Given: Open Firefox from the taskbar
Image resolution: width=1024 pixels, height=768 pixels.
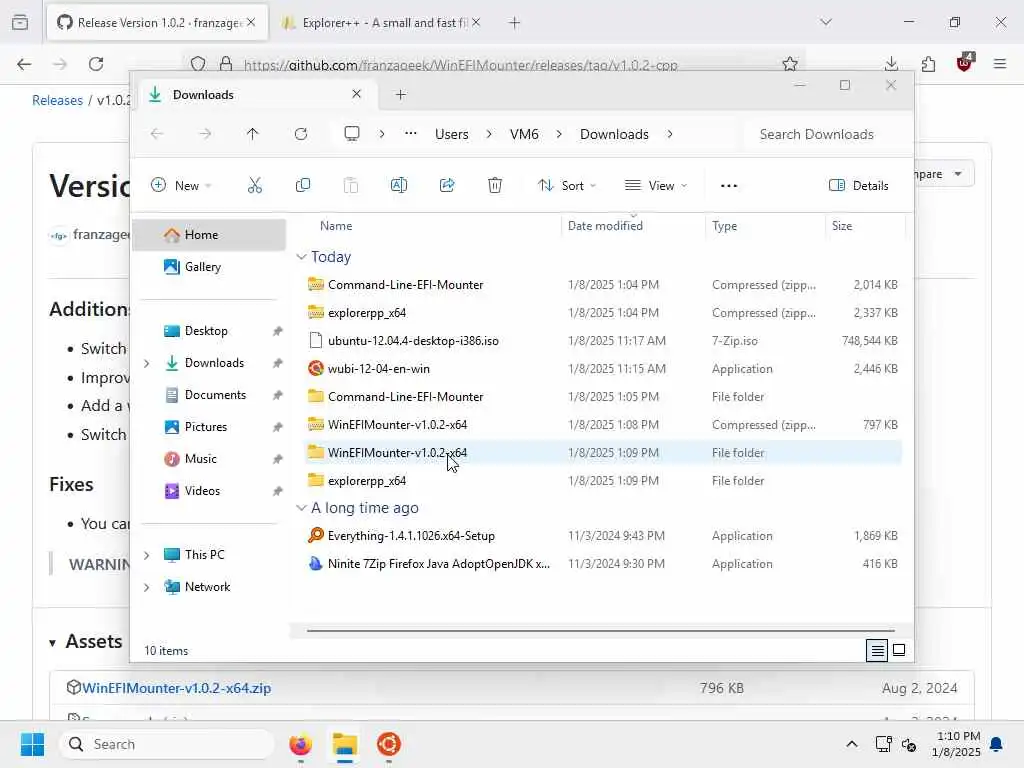Looking at the screenshot, I should (300, 744).
